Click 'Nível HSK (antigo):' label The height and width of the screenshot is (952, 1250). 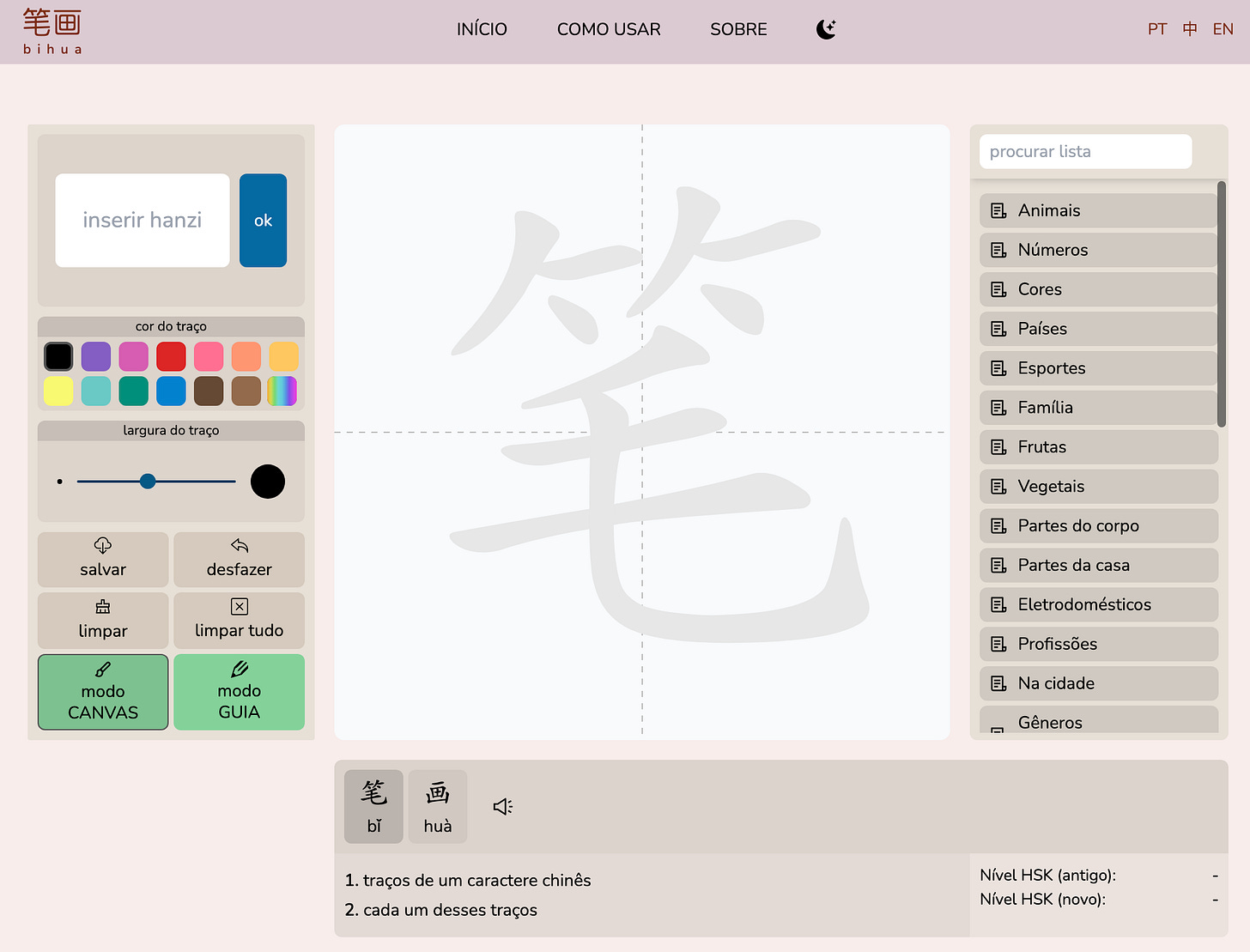(1048, 876)
